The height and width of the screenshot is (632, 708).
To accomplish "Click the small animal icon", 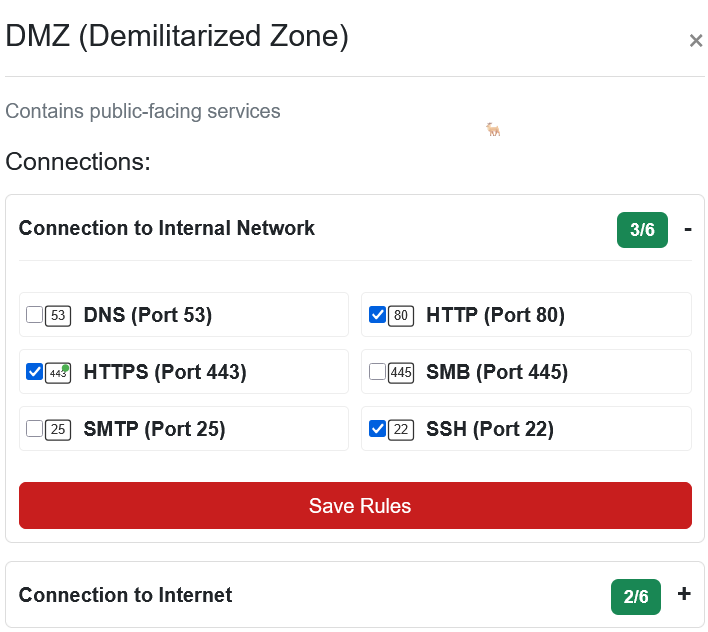I will pyautogui.click(x=493, y=129).
